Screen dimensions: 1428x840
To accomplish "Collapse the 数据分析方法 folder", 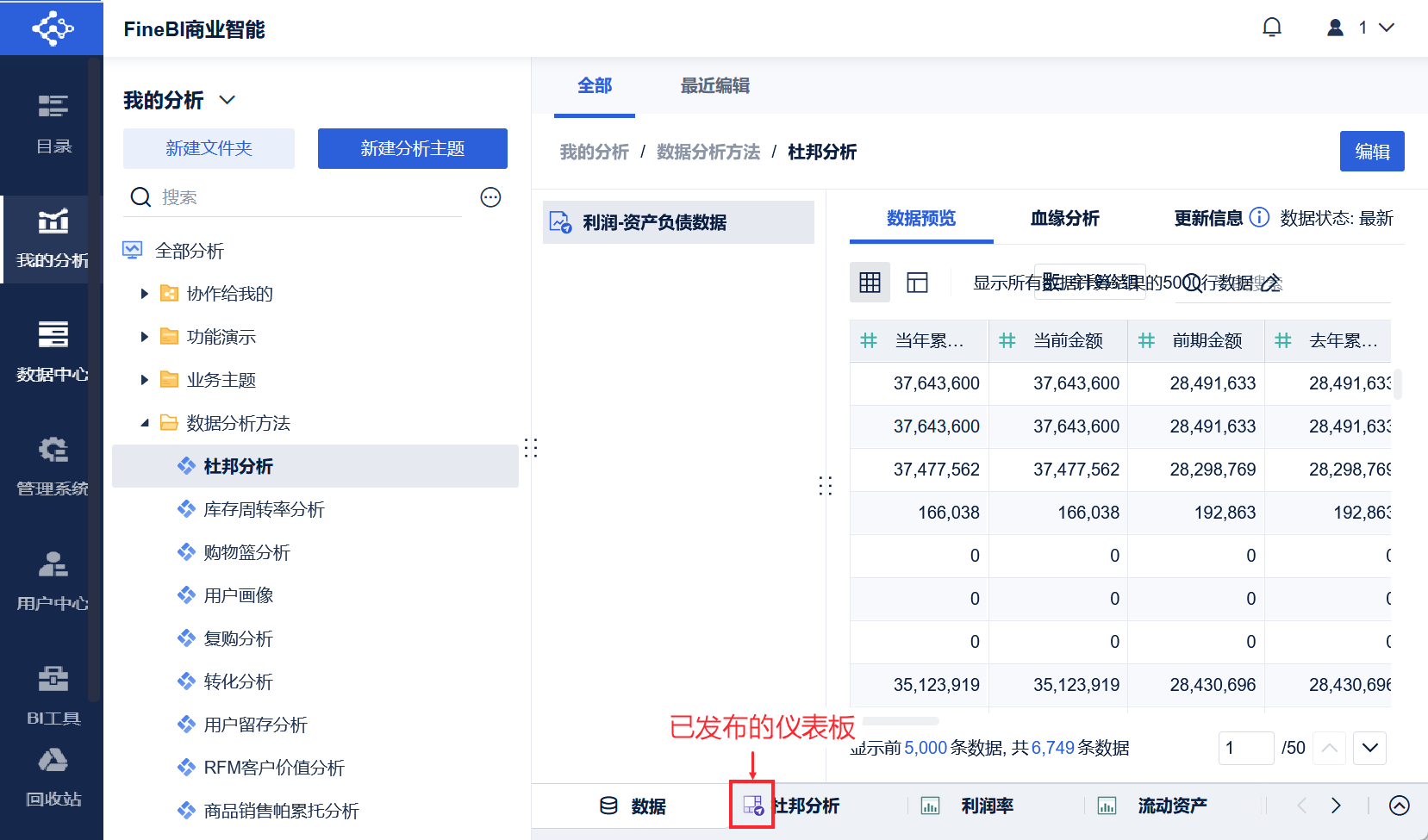I will point(145,423).
